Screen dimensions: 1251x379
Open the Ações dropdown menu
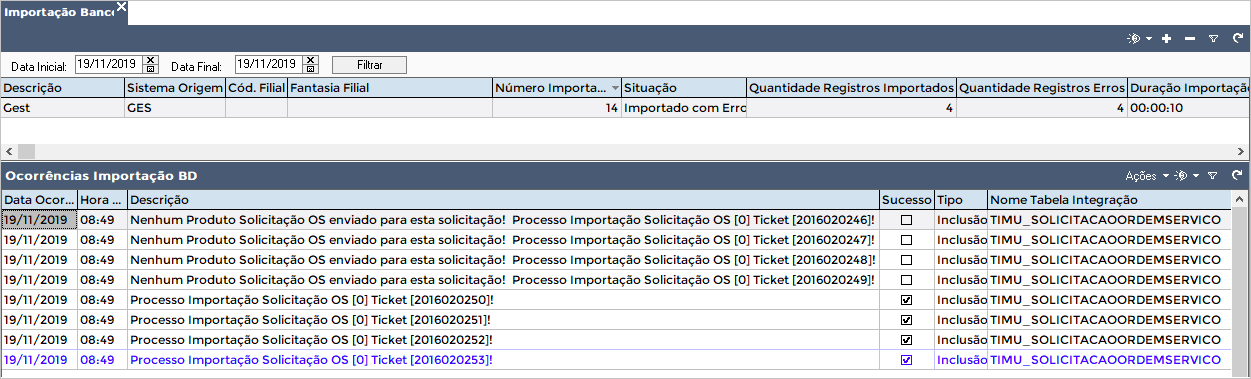pos(1147,176)
